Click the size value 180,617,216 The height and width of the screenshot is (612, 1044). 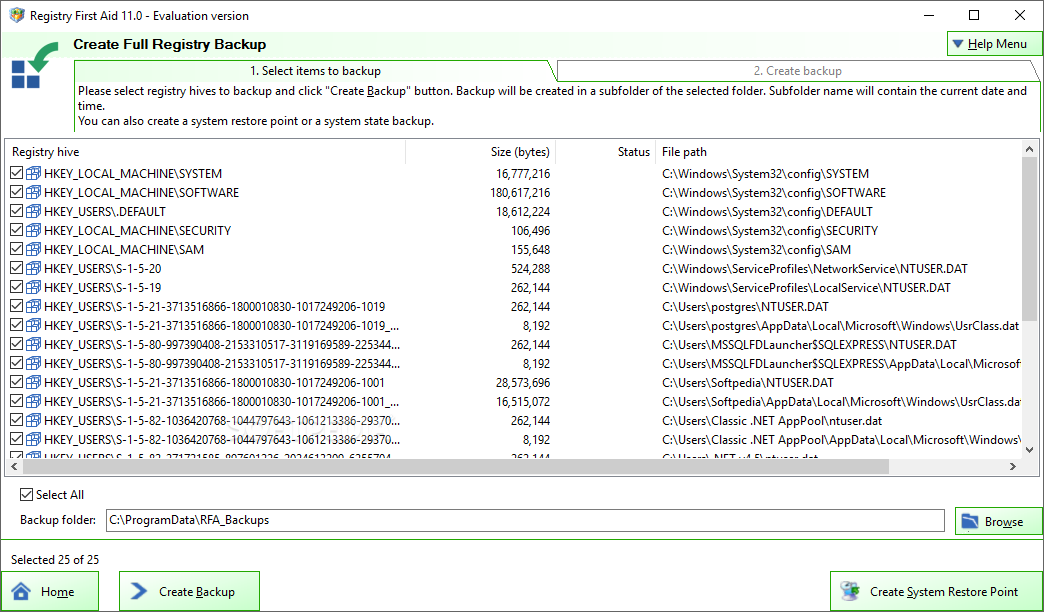520,192
